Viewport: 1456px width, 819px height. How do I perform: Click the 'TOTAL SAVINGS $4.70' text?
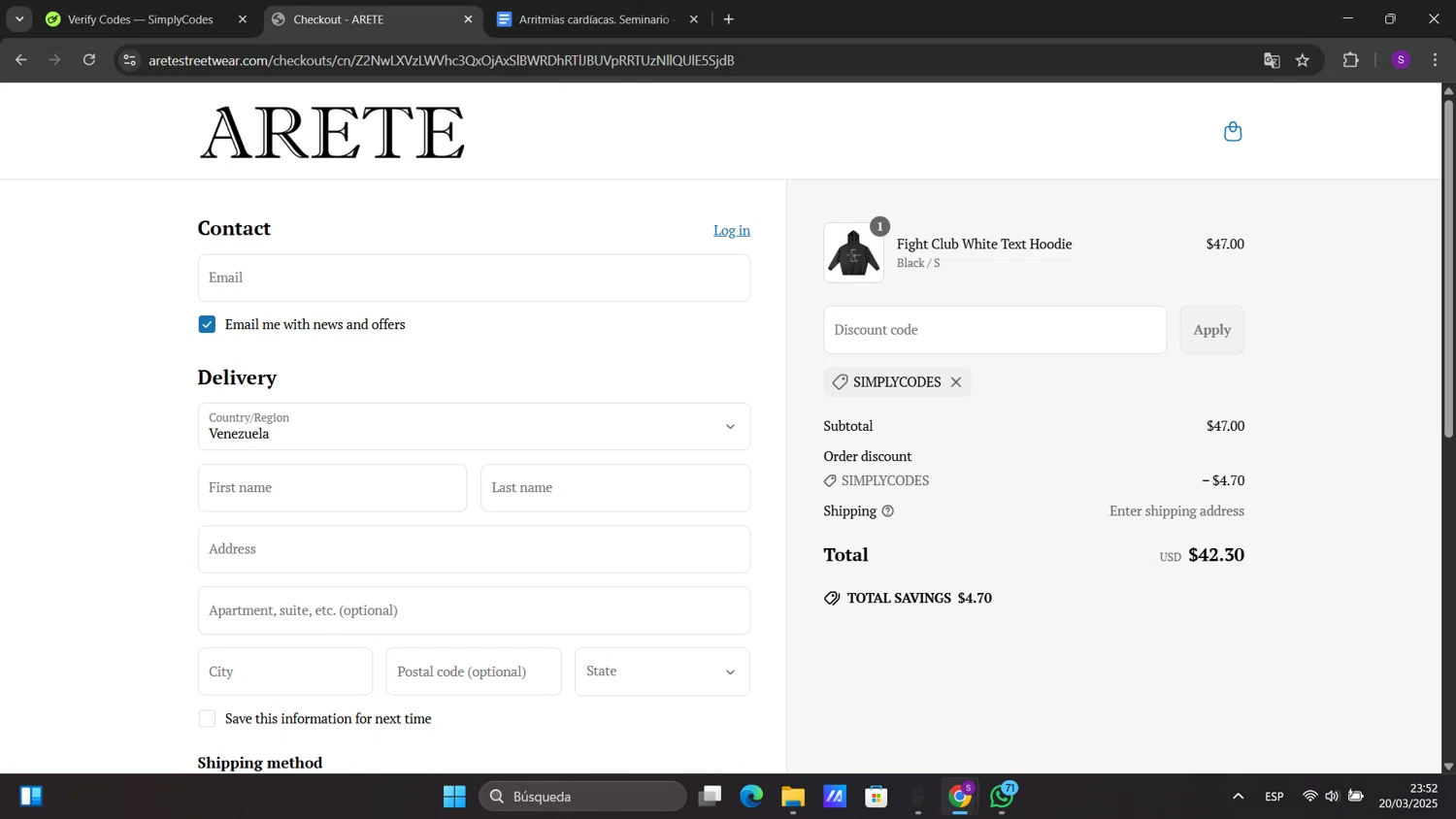(x=919, y=599)
